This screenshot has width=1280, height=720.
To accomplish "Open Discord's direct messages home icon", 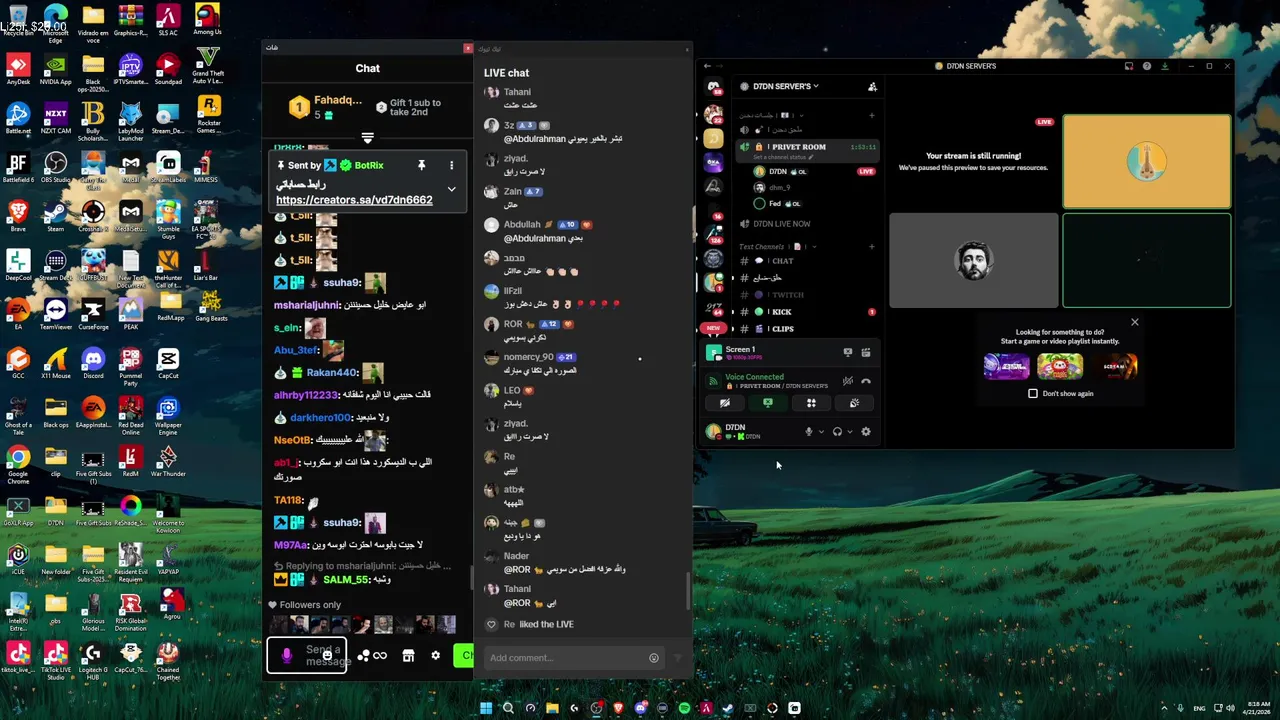I will click(713, 88).
